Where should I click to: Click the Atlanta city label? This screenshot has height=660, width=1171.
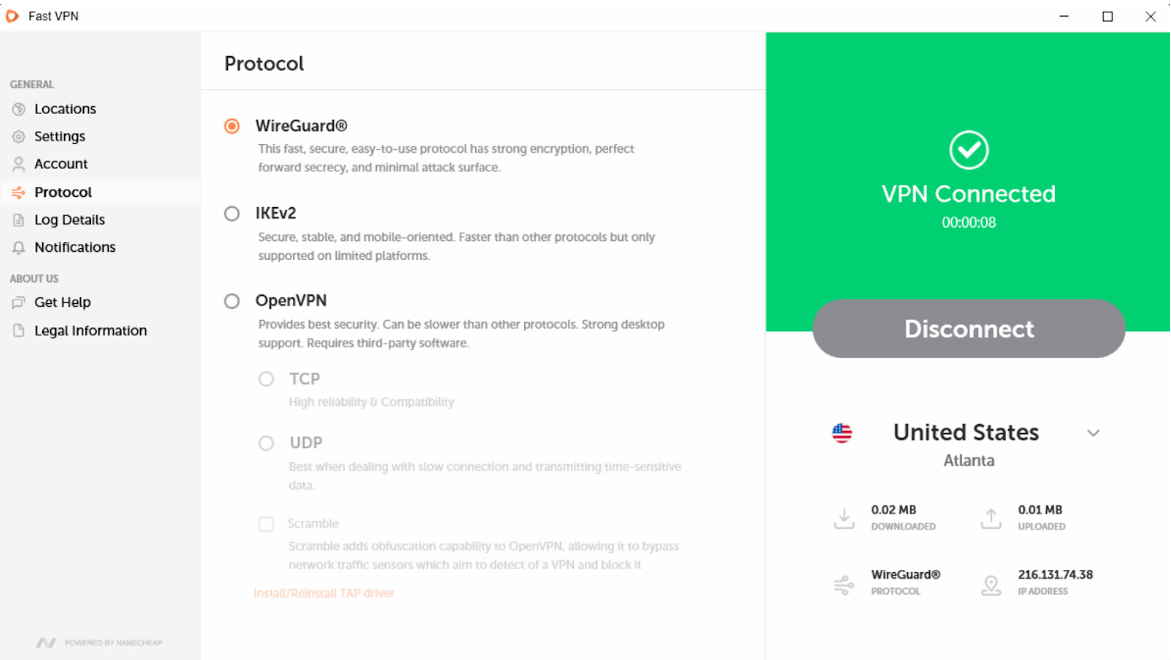click(x=967, y=461)
